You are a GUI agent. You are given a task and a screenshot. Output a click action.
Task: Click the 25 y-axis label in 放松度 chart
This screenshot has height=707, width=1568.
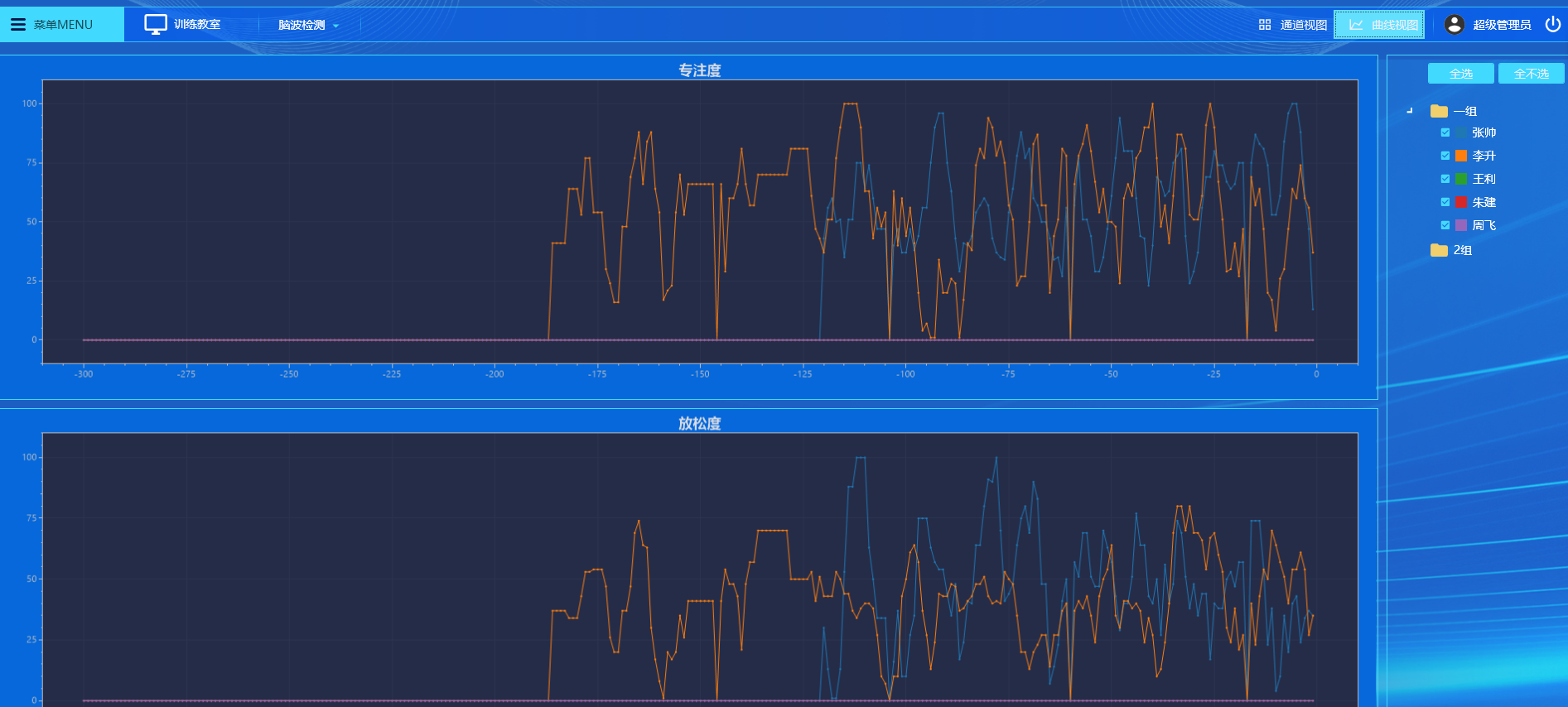[x=31, y=639]
